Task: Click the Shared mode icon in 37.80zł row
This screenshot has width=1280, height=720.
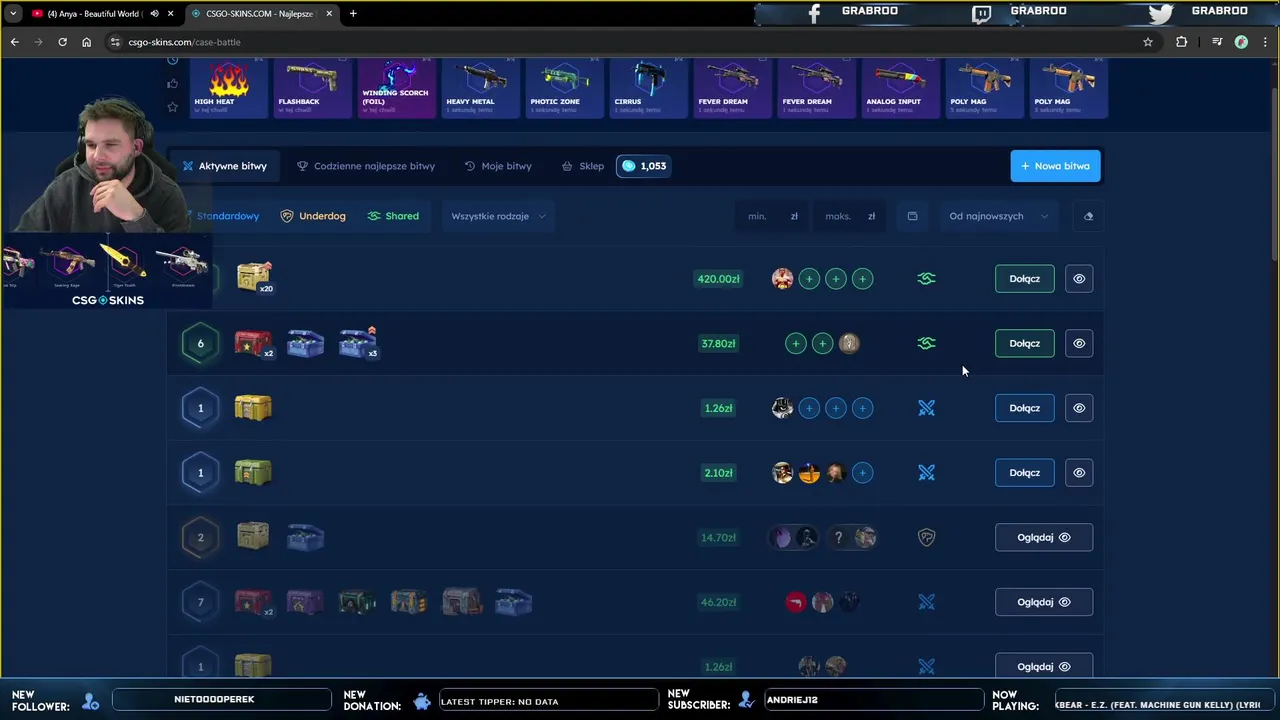Action: [926, 343]
